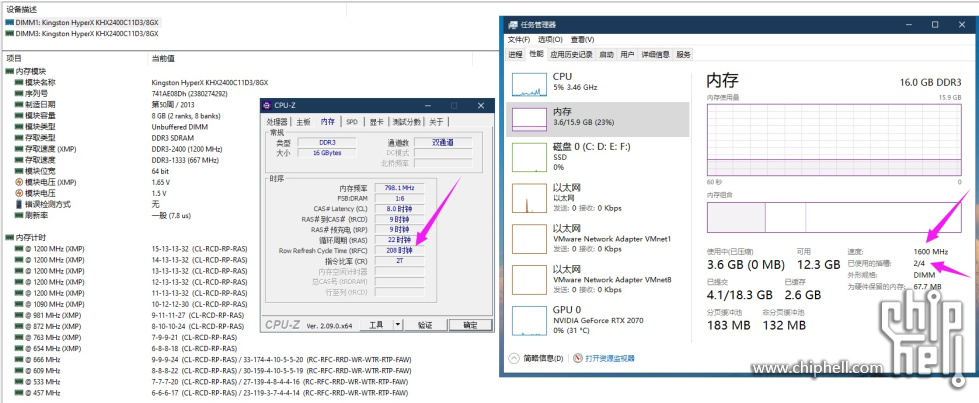Maximize the Task Manager window
979x403 pixels.
pyautogui.click(x=935, y=25)
